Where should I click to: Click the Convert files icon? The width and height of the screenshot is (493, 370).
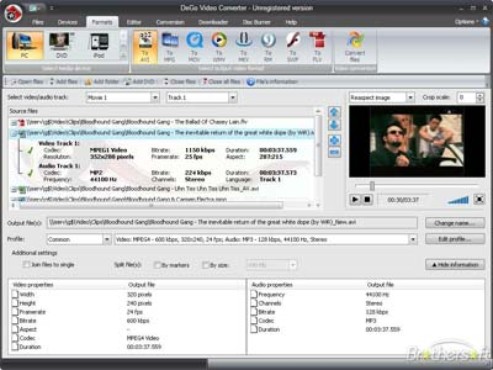tap(355, 47)
